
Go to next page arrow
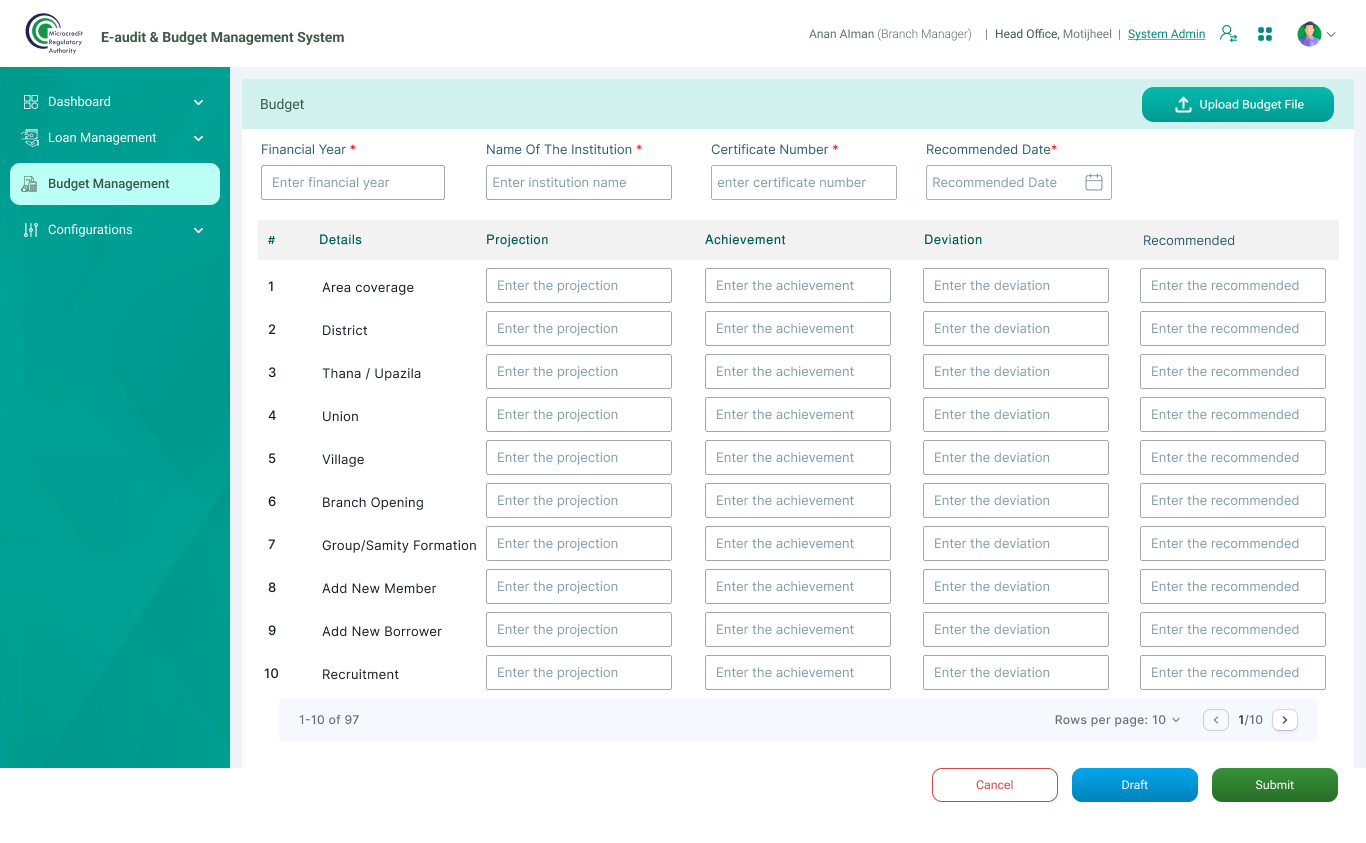1285,720
